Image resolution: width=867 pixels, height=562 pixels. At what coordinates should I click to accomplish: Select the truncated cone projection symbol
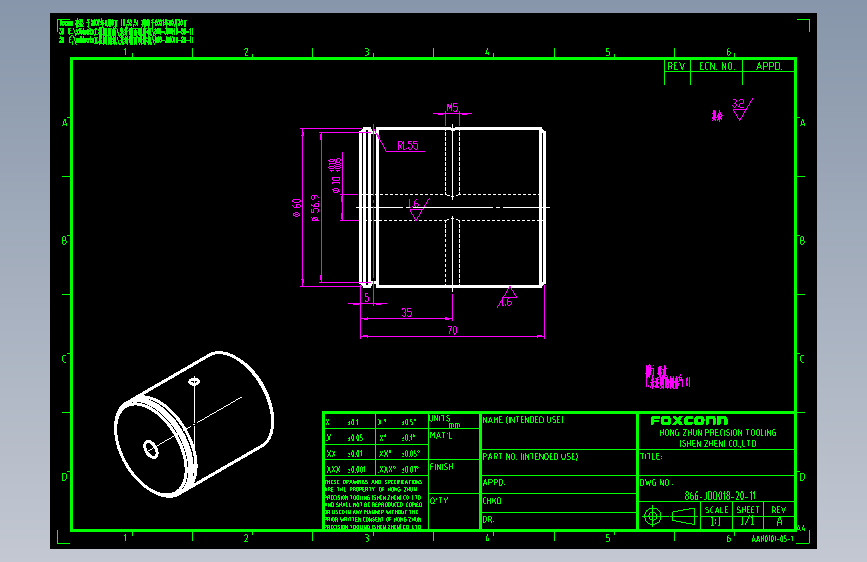click(x=684, y=517)
